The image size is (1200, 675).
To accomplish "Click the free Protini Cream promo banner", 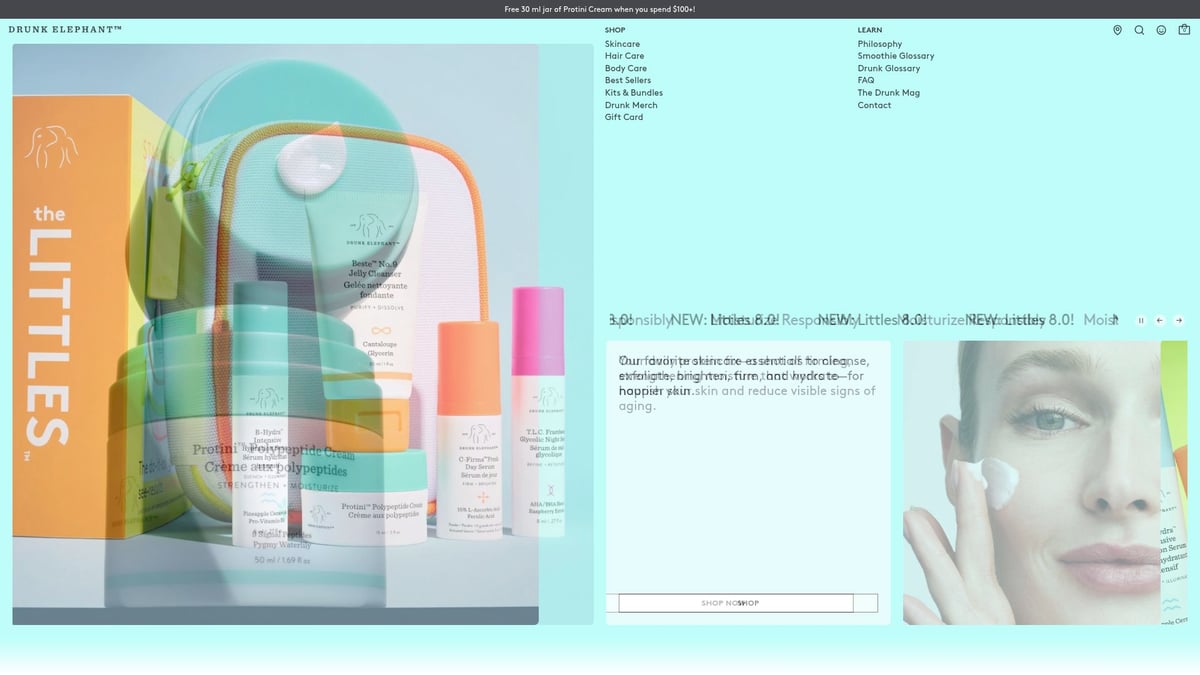I will [600, 9].
